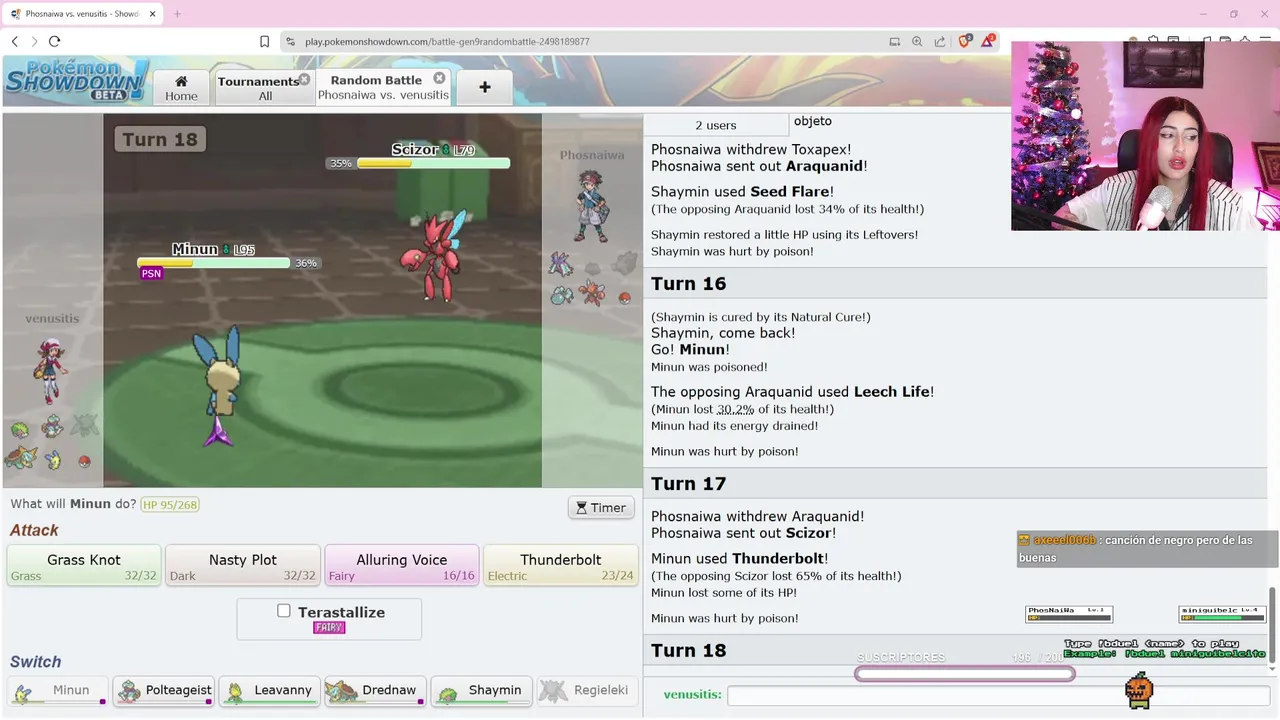Open site information icon beside the URL

coord(290,41)
